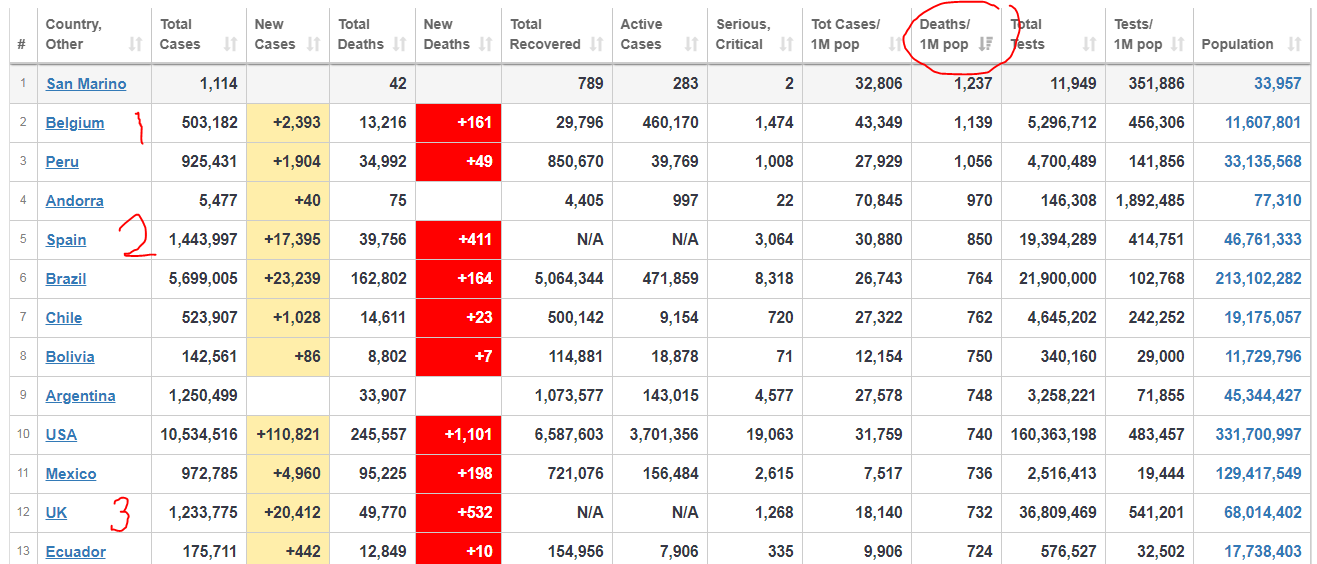The width and height of the screenshot is (1317, 564).
Task: Click Tot Cases/1M pop column header
Action: tap(845, 34)
